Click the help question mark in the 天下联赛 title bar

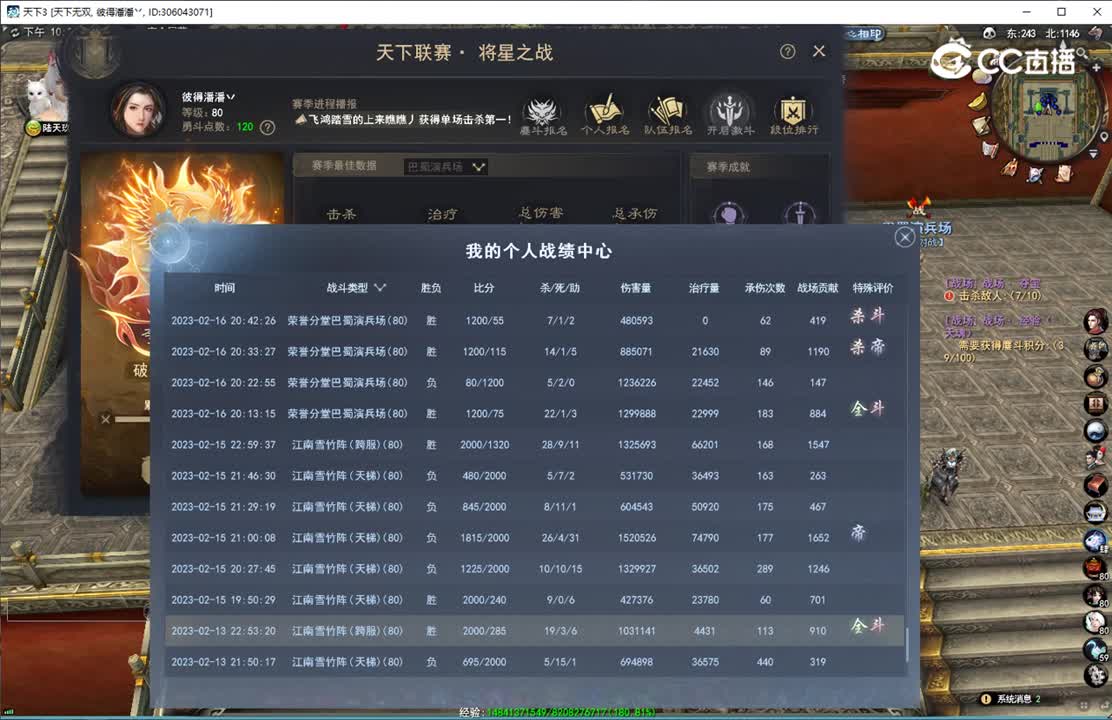(787, 52)
